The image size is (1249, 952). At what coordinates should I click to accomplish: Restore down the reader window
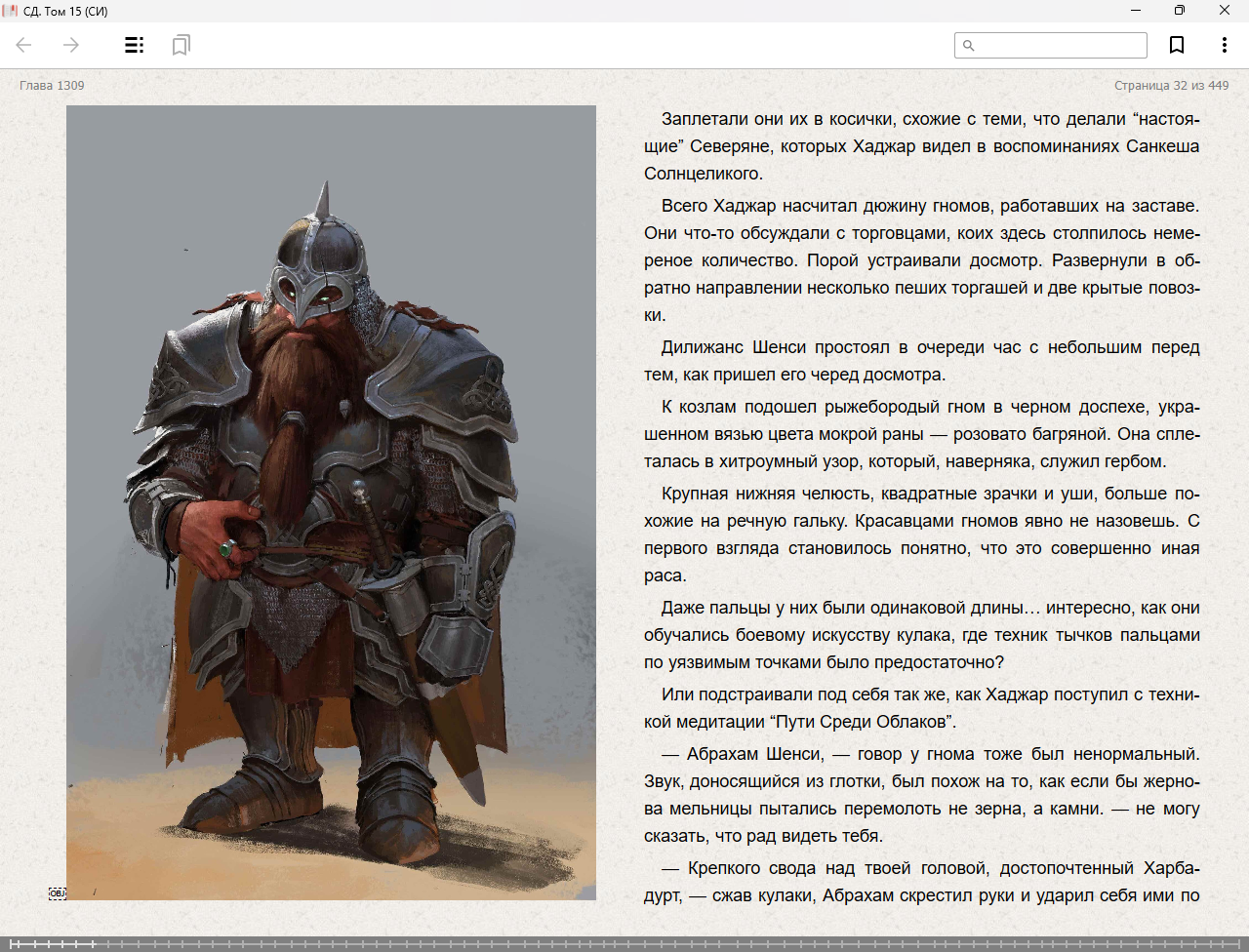point(1180,11)
